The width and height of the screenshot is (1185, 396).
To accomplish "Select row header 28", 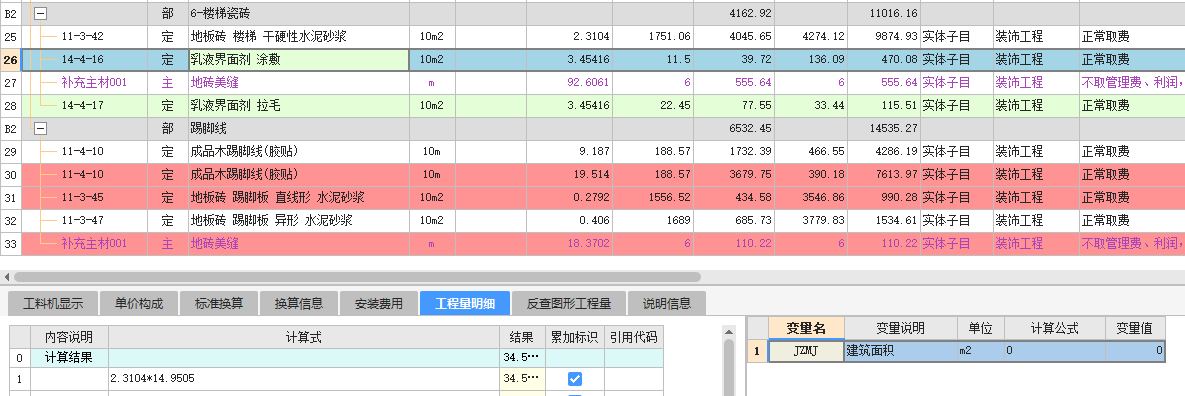I will pos(11,106).
